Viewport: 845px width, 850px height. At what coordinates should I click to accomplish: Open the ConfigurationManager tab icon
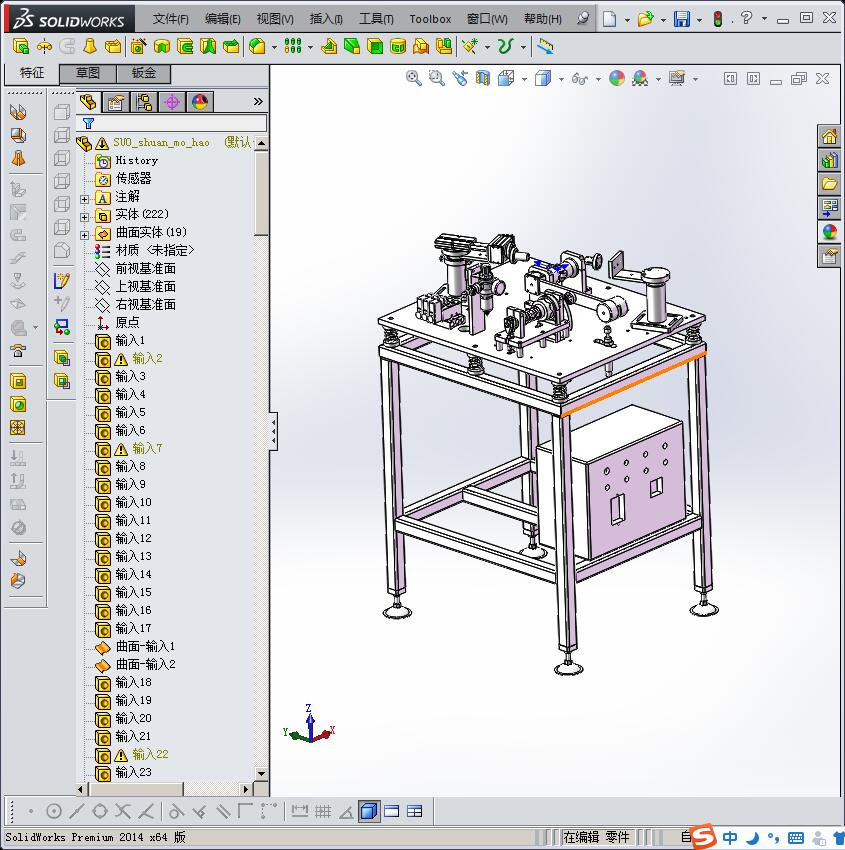[x=144, y=102]
